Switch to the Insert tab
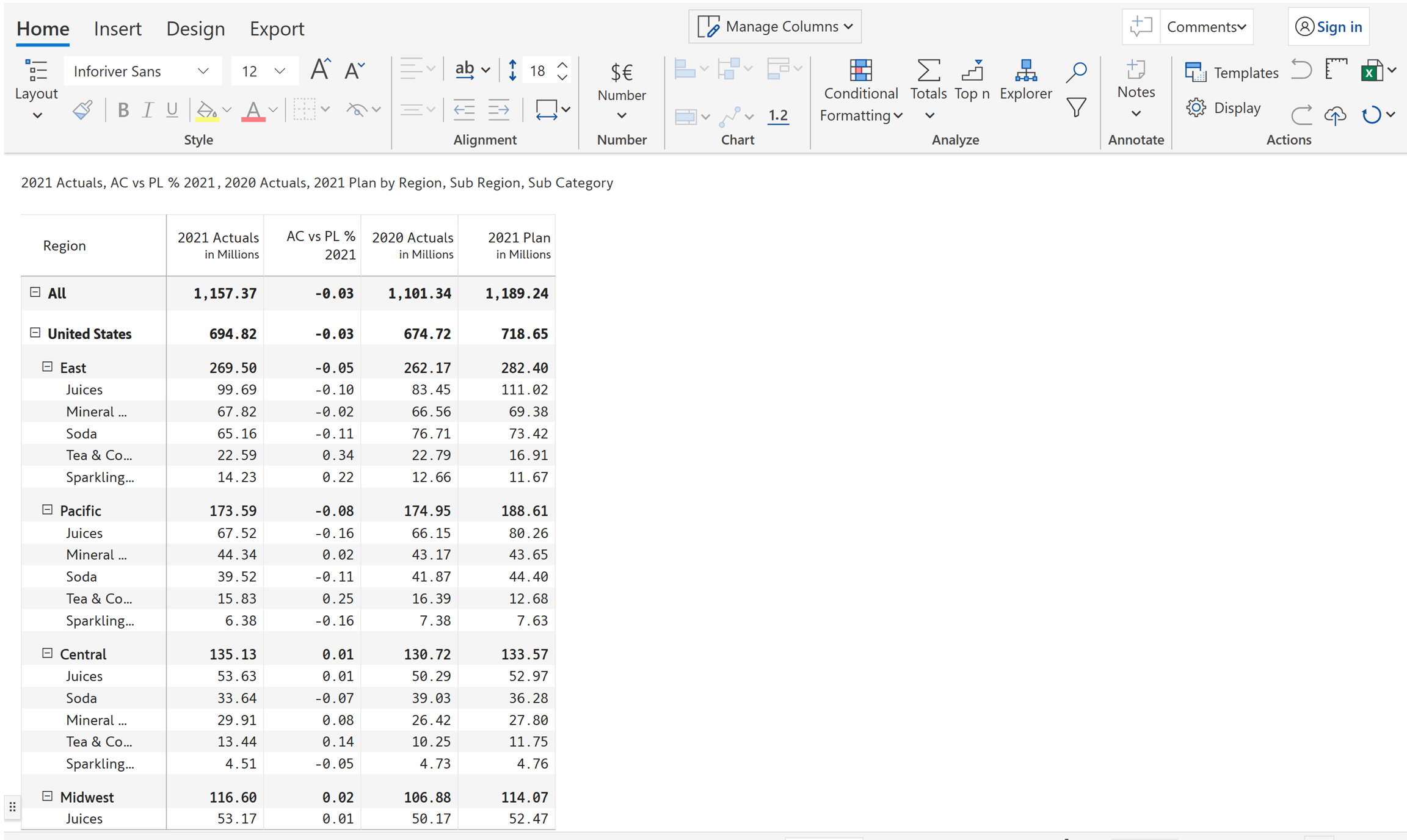 tap(117, 29)
